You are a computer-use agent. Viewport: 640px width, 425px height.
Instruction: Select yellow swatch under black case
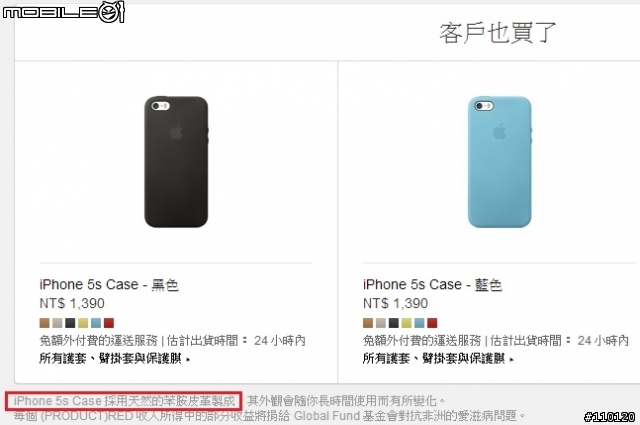[x=83, y=323]
